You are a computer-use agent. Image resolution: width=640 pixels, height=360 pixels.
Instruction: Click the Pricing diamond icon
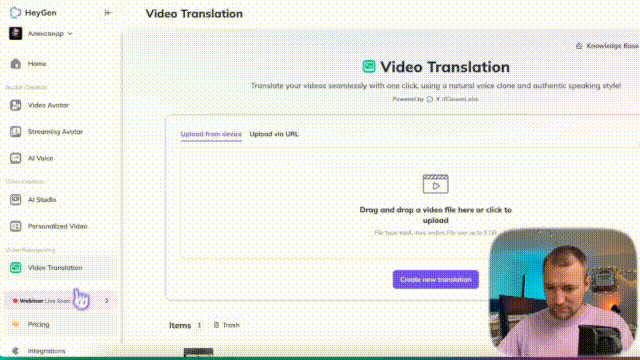pyautogui.click(x=16, y=324)
